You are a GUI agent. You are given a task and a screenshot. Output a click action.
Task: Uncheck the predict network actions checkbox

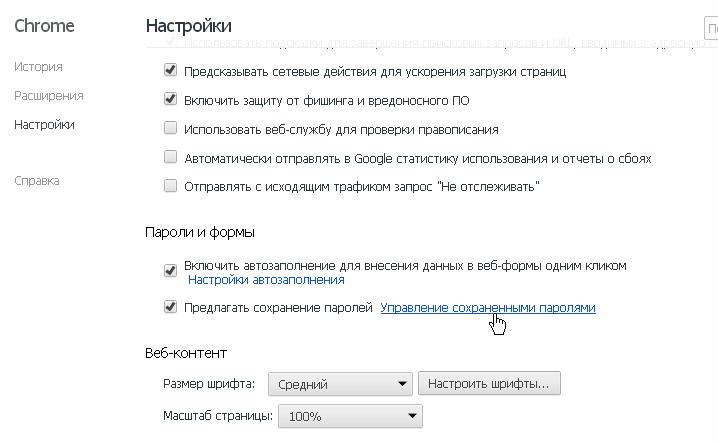[170, 72]
